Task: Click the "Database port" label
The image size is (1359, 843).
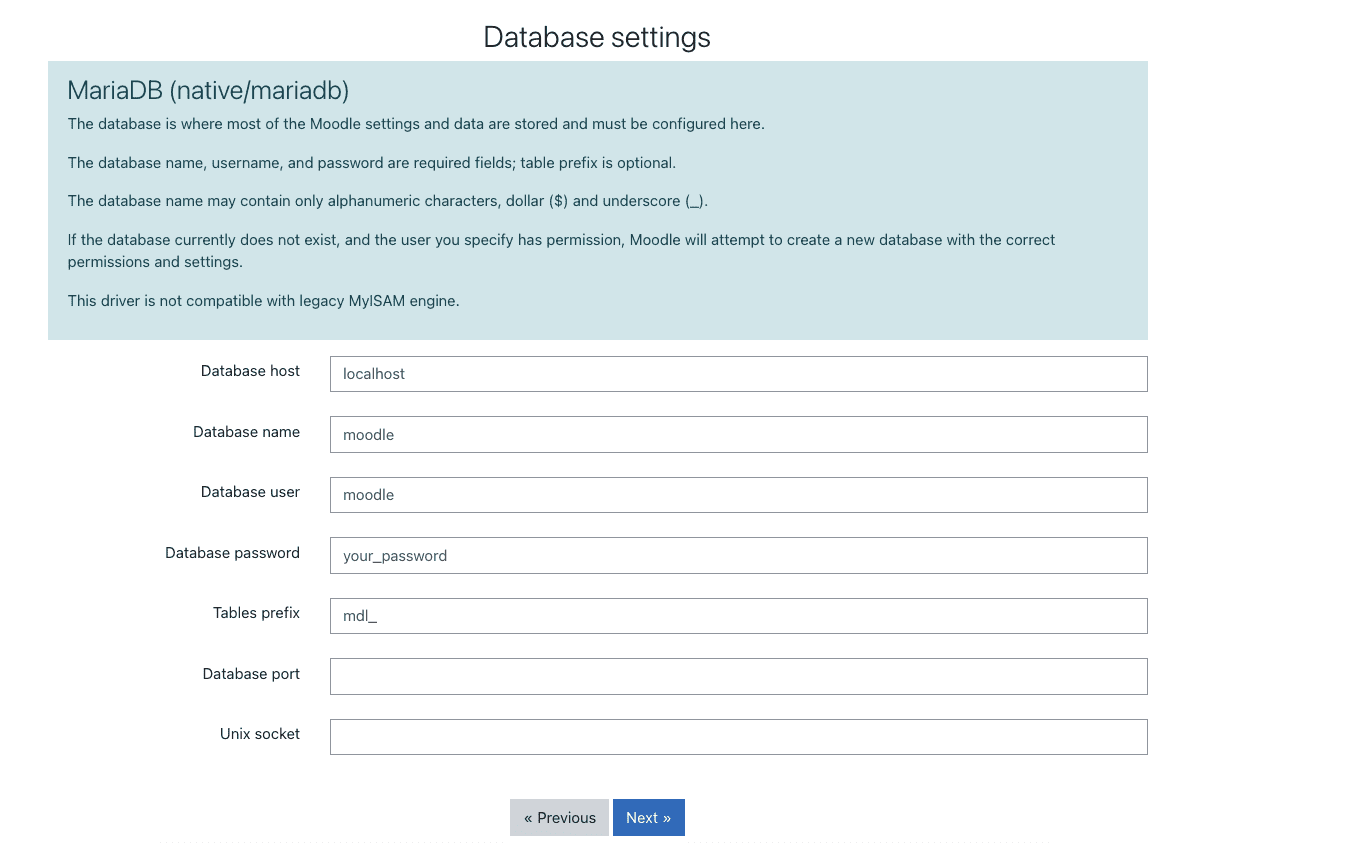Action: (251, 674)
